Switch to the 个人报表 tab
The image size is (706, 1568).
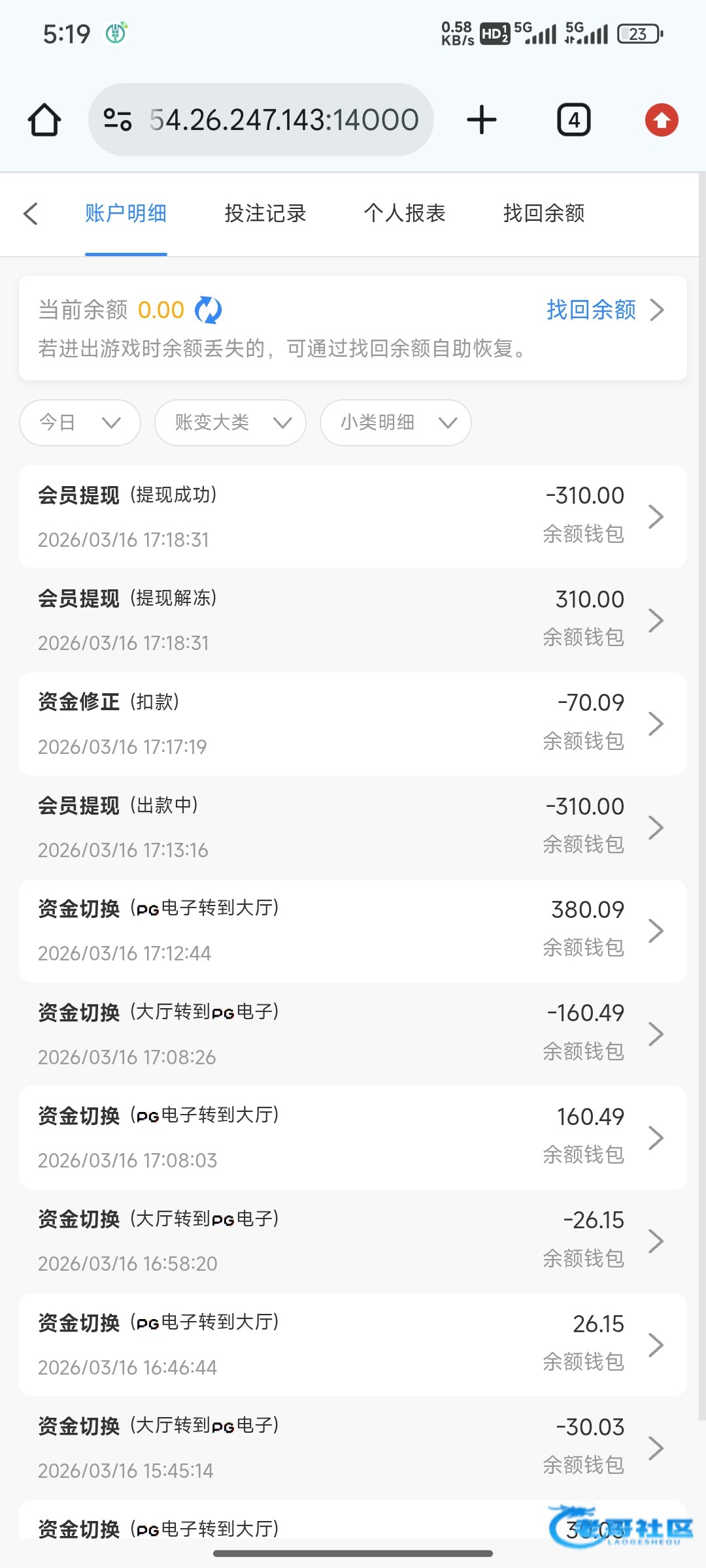[405, 214]
